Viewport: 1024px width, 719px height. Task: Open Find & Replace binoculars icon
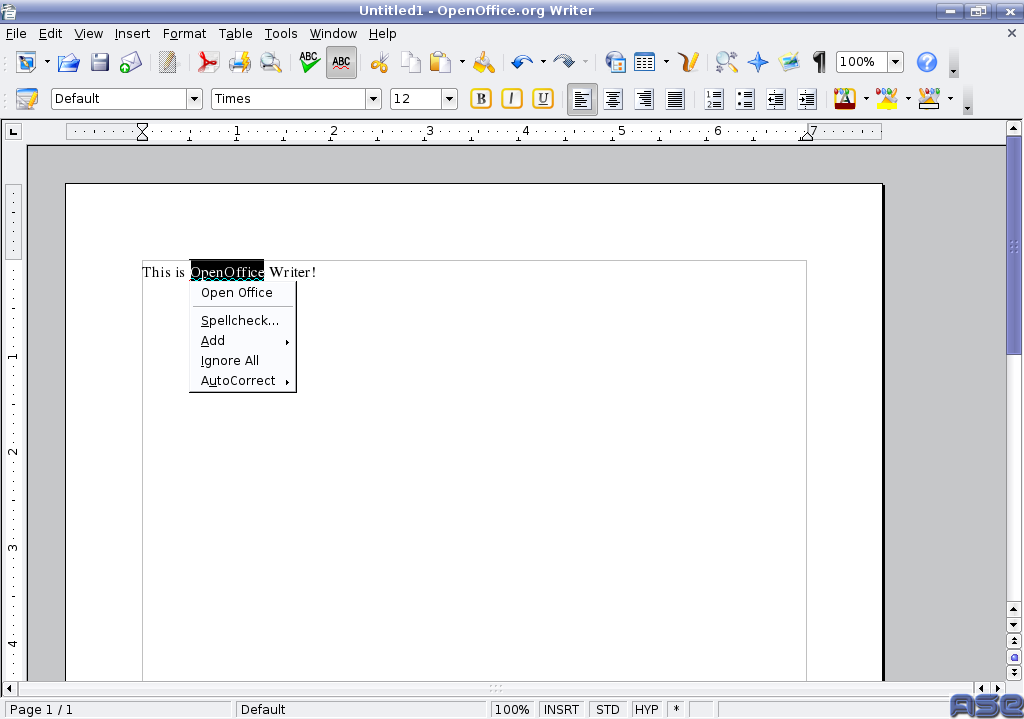click(x=726, y=62)
